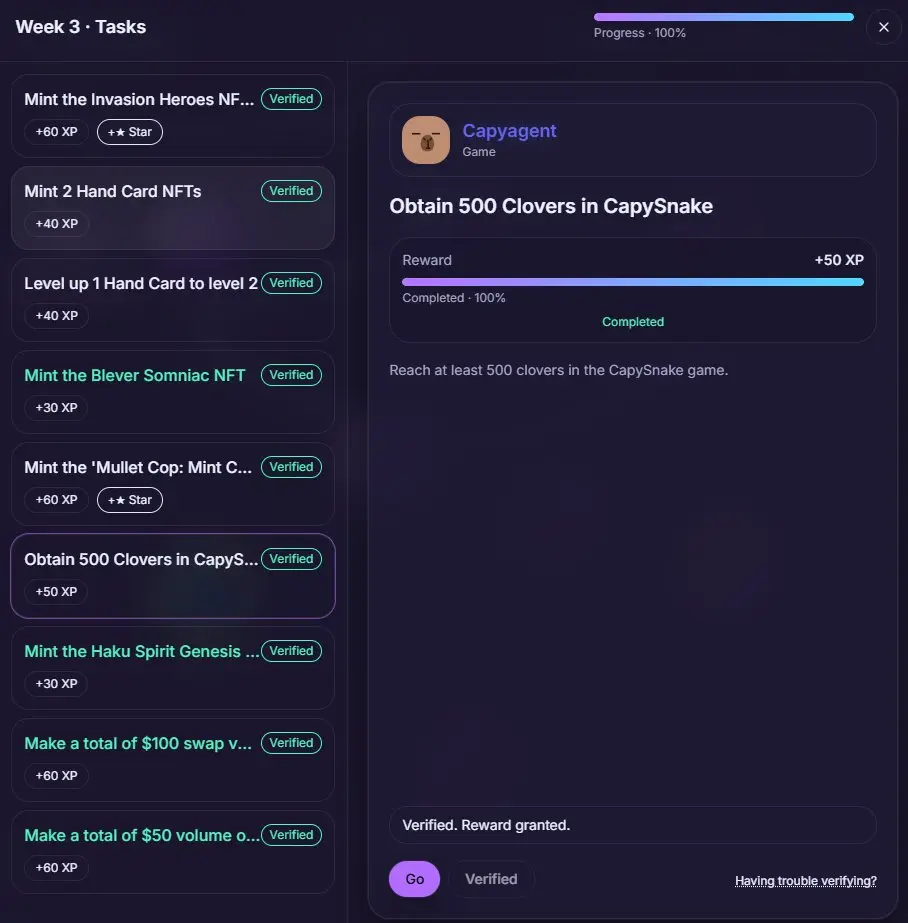Click the Star badge on Invasion Heroes task

point(129,132)
